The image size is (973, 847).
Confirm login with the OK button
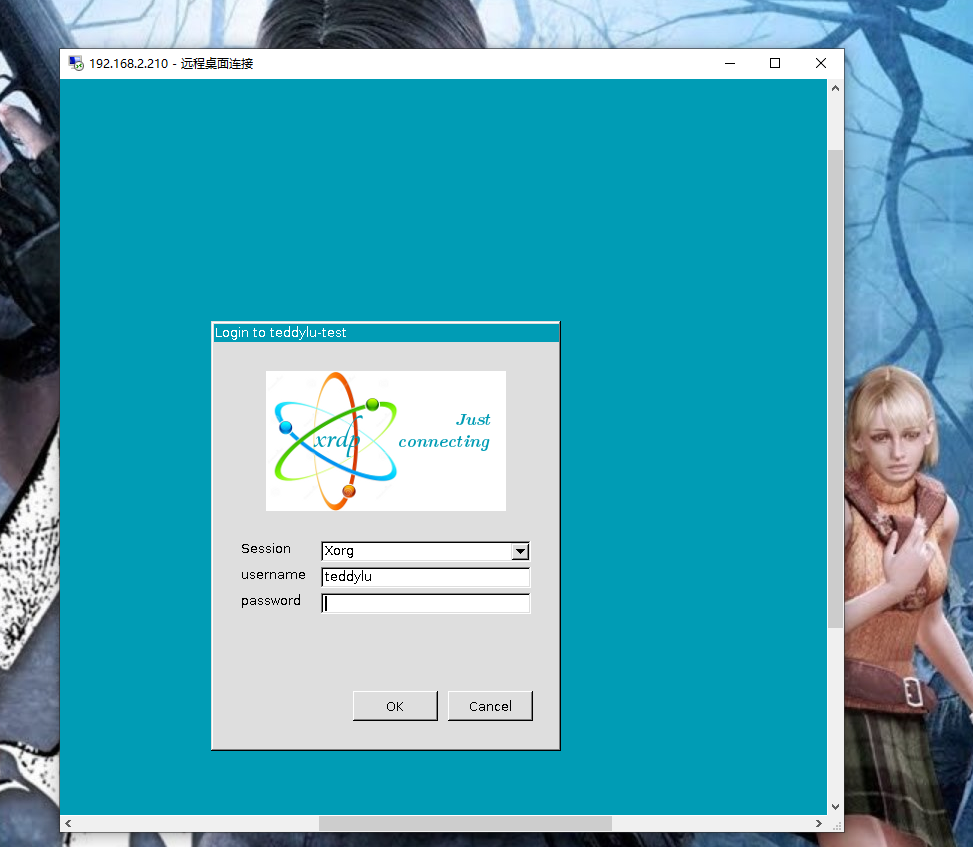(x=395, y=706)
